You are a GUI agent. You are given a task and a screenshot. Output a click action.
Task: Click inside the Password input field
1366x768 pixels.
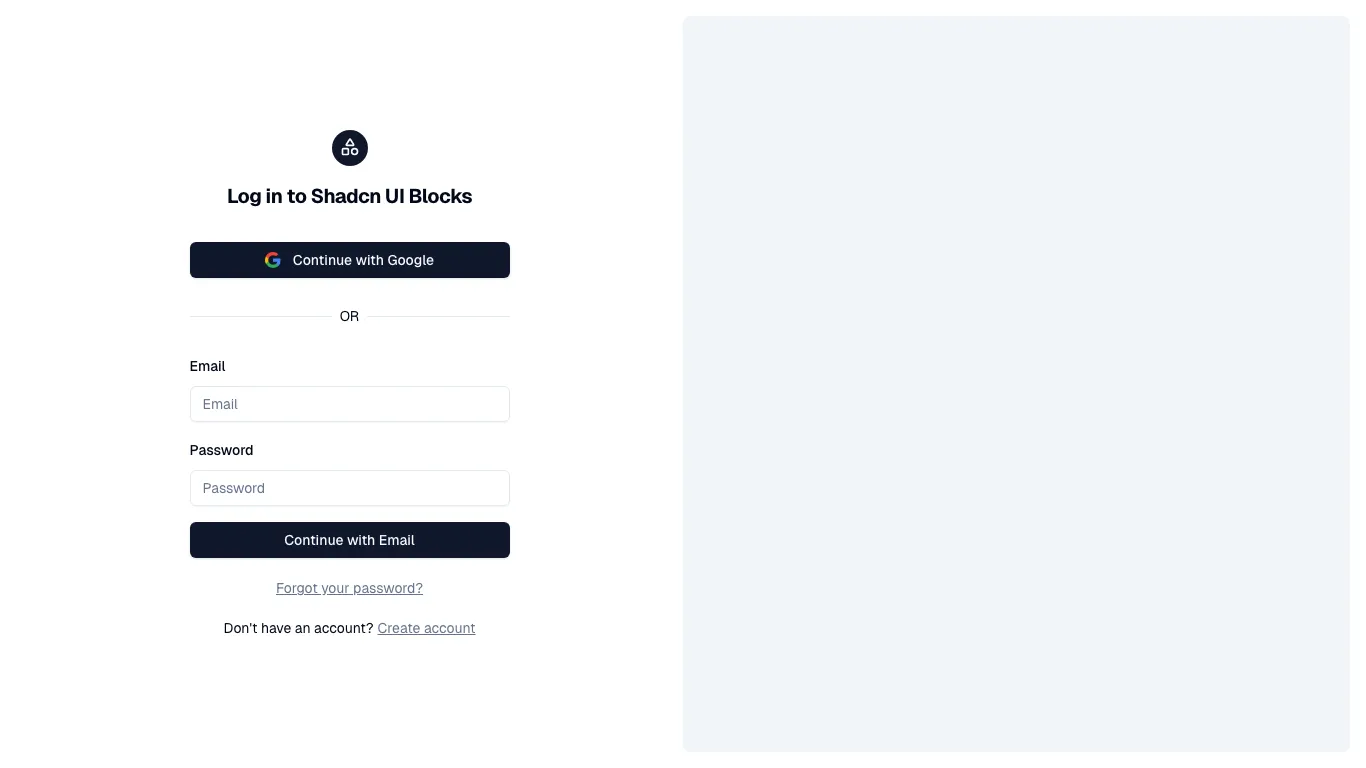click(349, 488)
